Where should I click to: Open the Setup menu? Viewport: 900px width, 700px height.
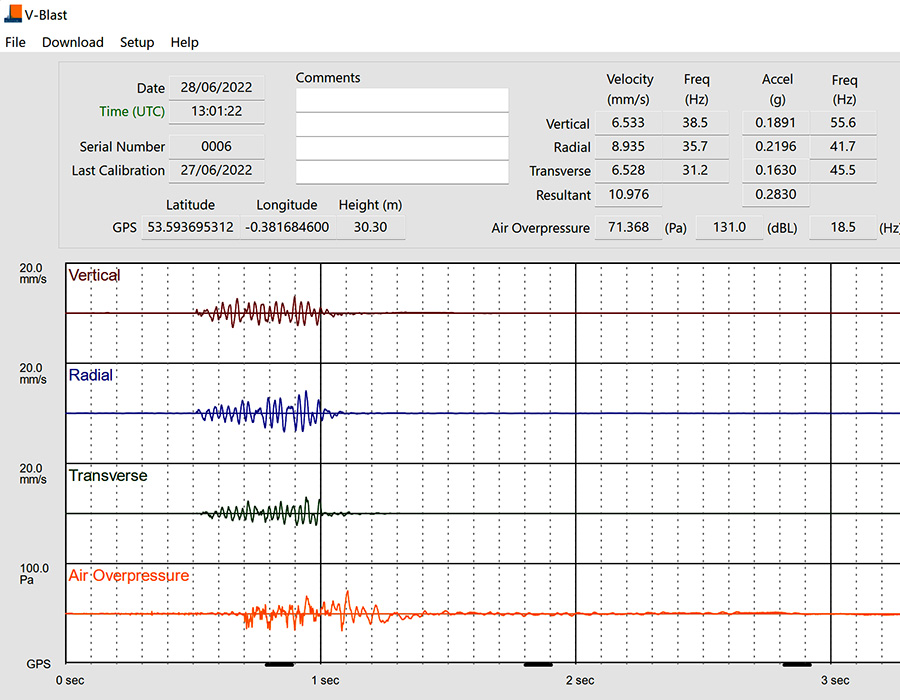(137, 42)
